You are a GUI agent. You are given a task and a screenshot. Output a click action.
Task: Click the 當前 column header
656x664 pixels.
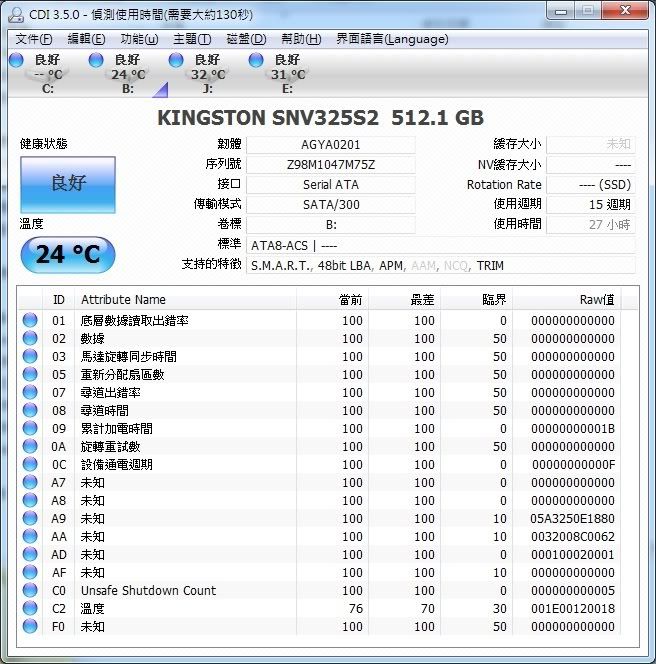pos(332,299)
